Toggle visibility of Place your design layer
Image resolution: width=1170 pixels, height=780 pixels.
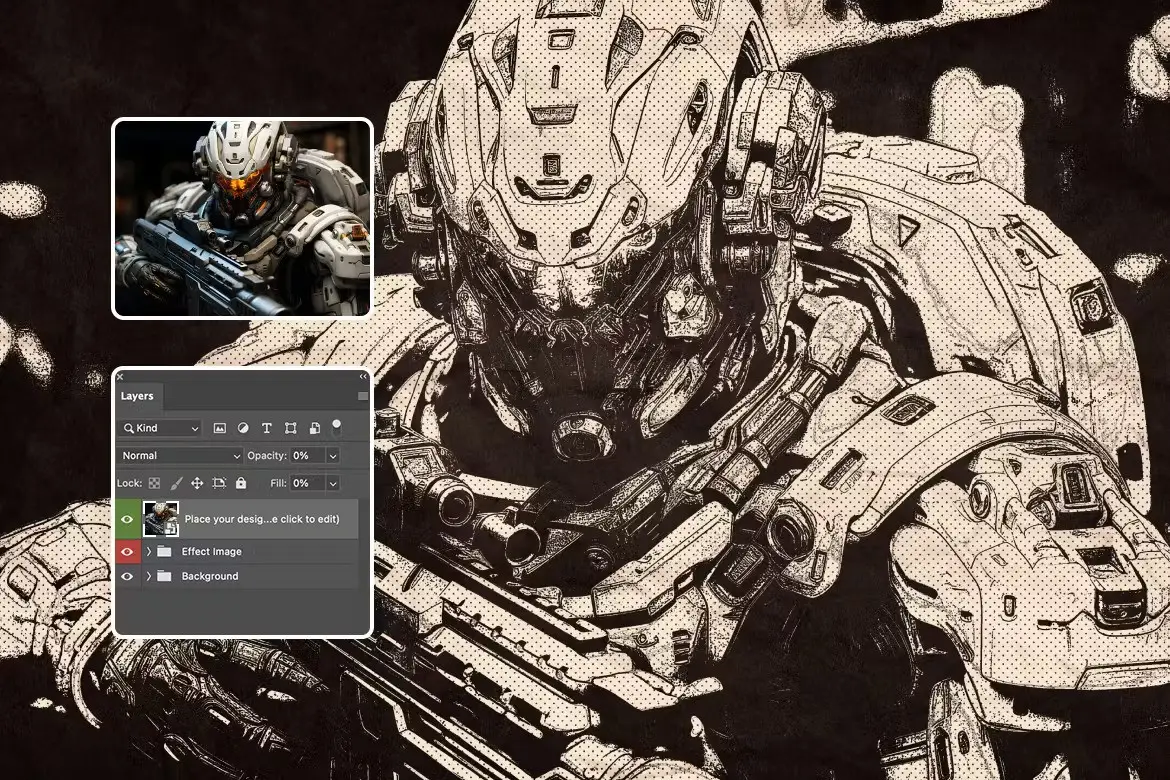pos(127,519)
